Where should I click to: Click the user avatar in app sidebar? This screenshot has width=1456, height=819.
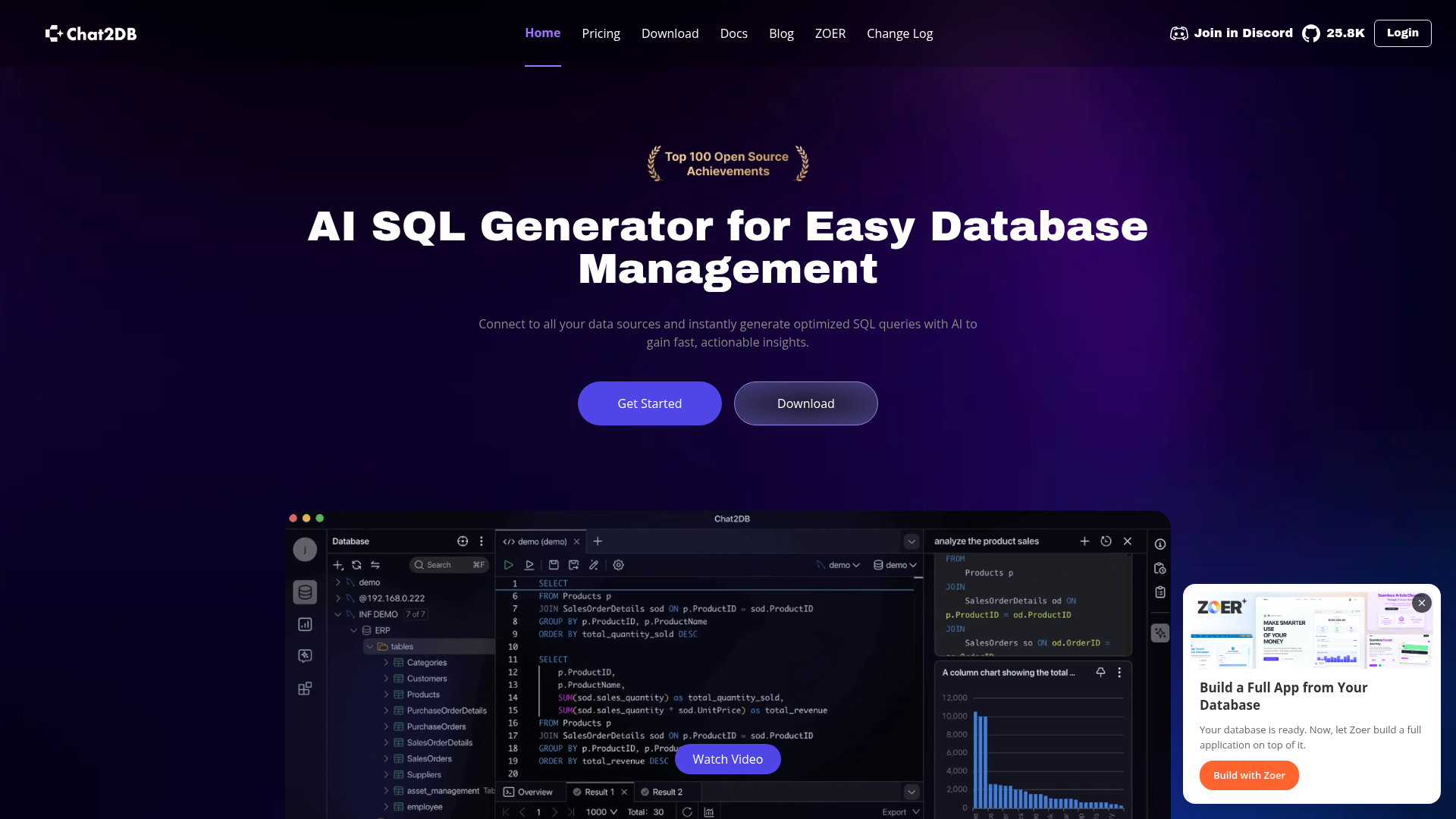(305, 549)
